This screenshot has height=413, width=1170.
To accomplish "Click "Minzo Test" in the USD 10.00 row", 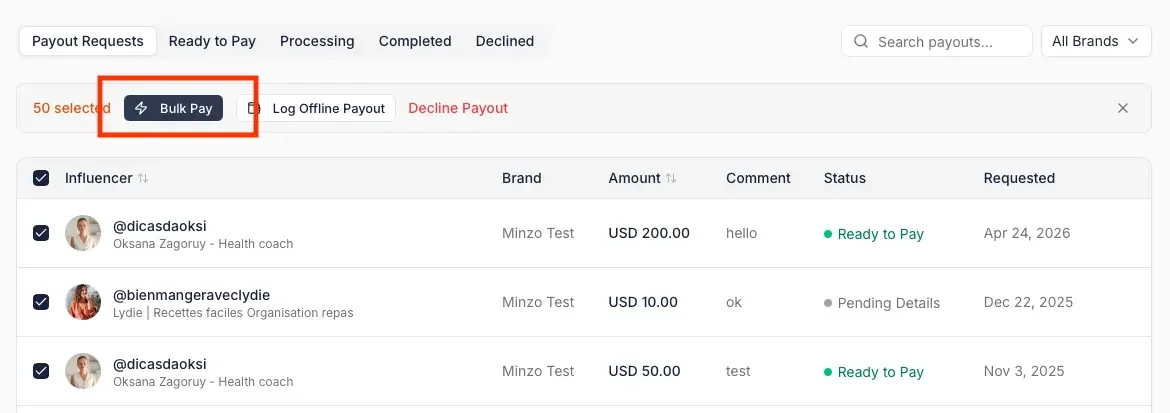I will [538, 302].
